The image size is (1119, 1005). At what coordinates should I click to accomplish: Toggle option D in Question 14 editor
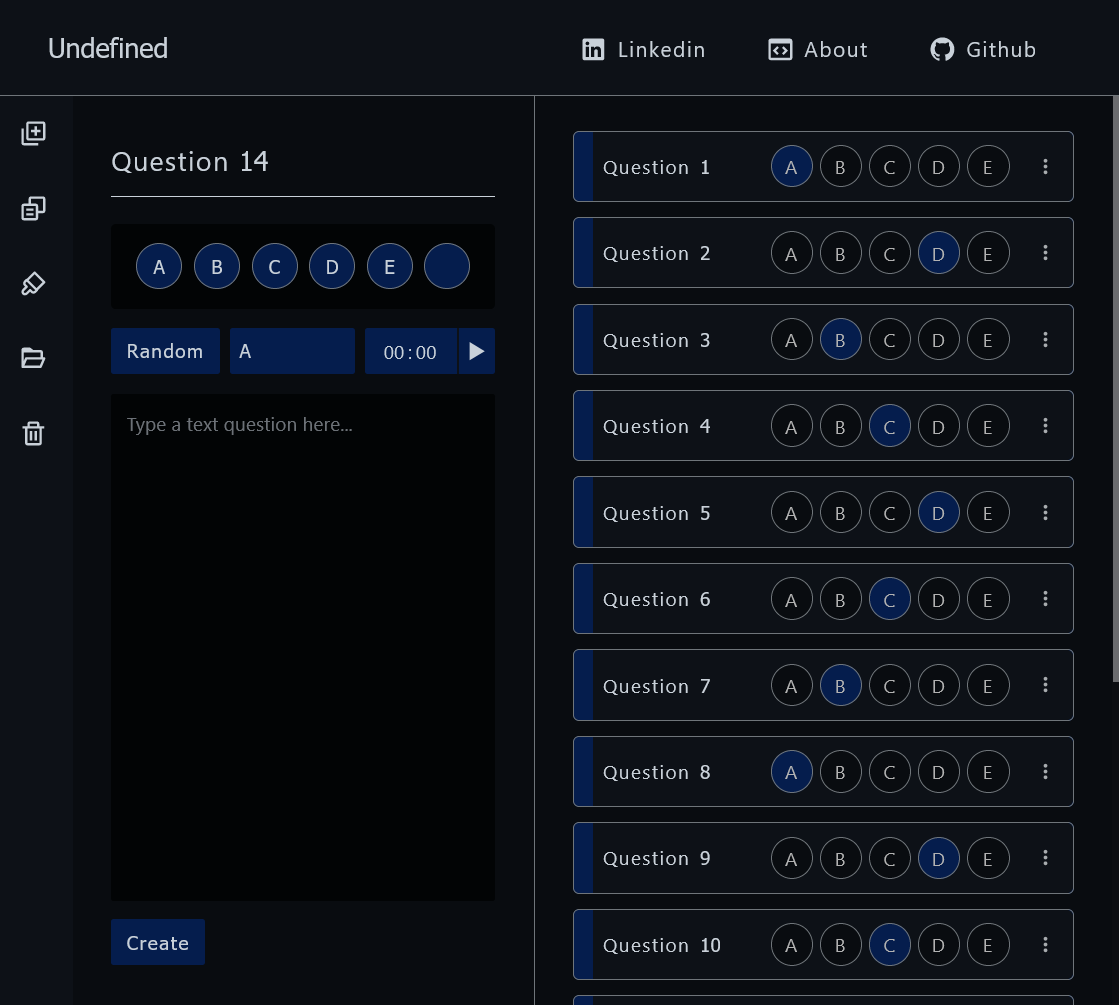(332, 266)
